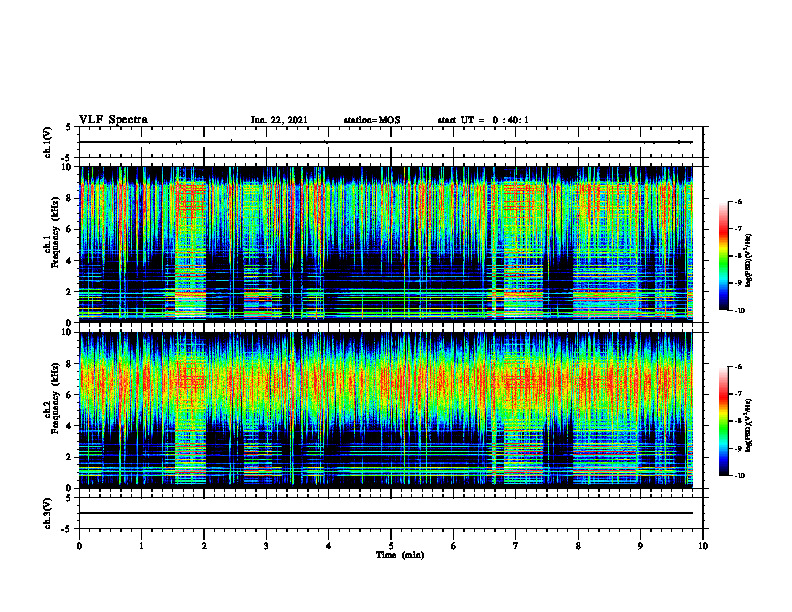Click the "4" tick on the time axis
Screen dimensions: 792x612
coord(328,546)
